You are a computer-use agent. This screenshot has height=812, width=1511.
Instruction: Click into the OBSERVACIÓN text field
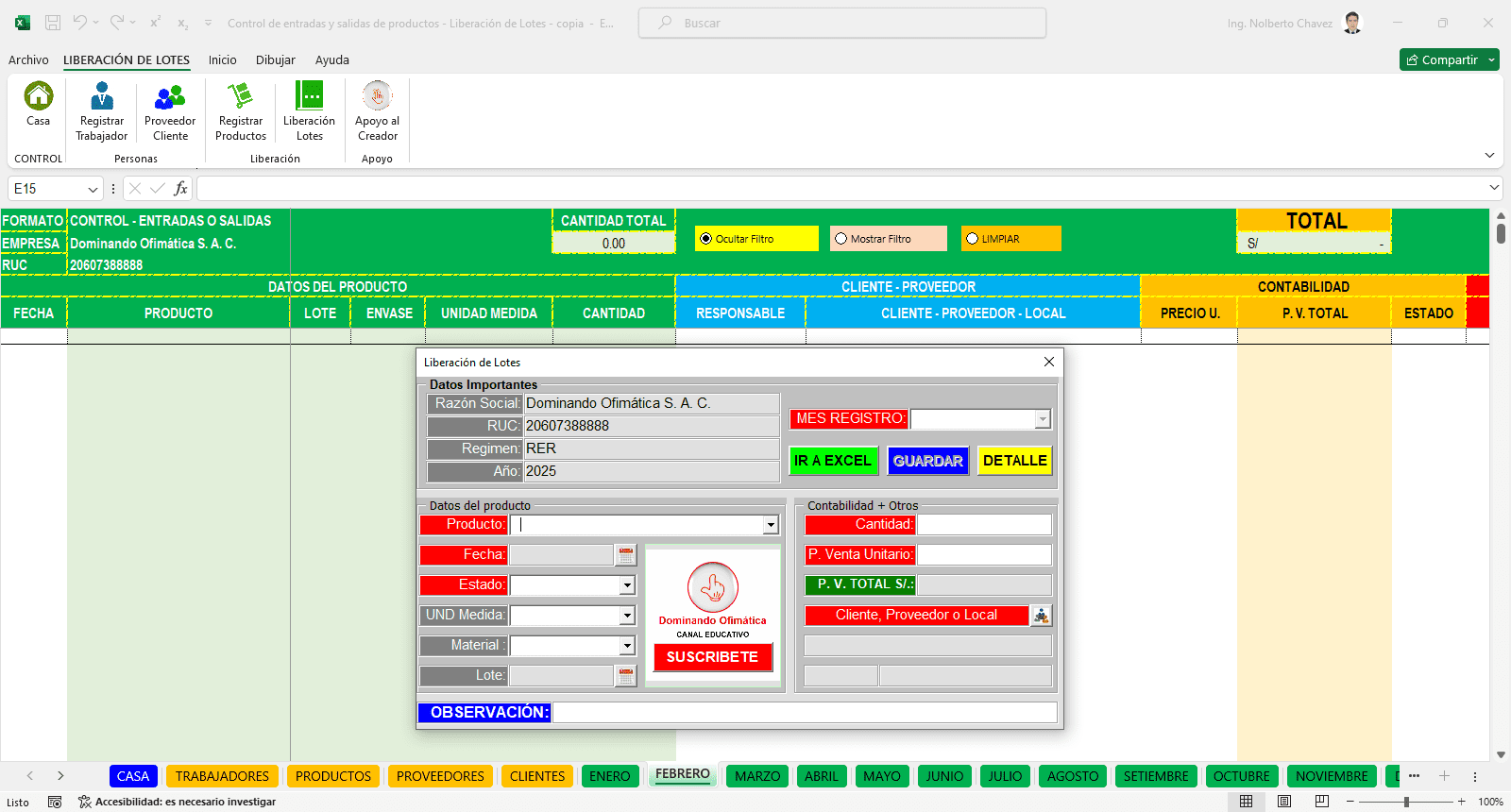coord(804,713)
